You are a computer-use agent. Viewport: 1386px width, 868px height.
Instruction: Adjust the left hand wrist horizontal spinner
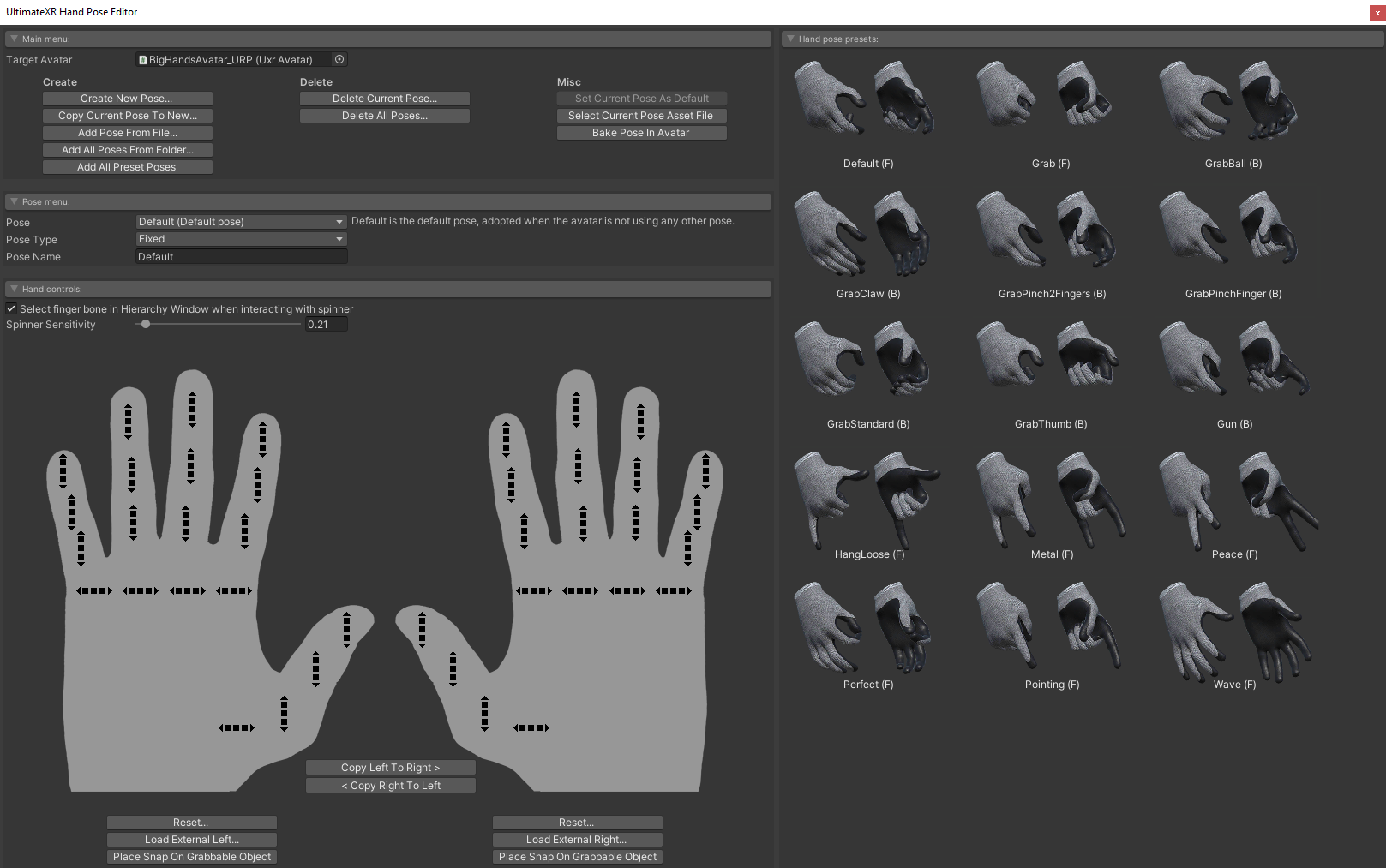pos(237,727)
